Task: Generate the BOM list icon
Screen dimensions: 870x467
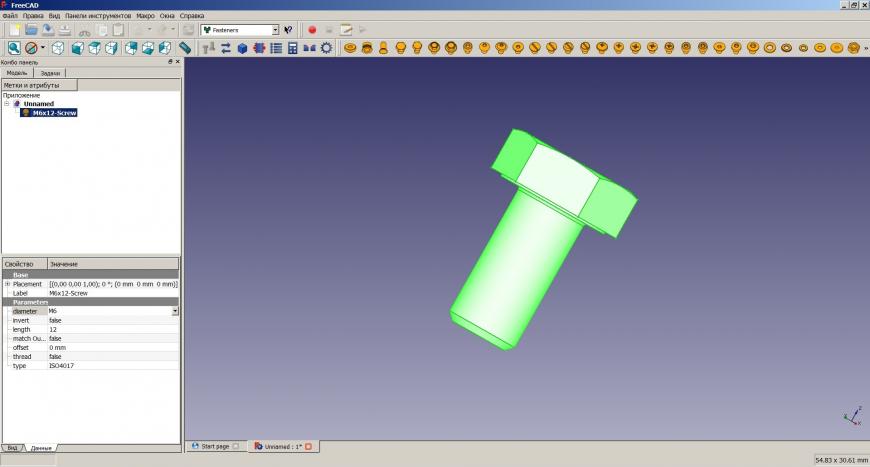Action: (x=276, y=48)
